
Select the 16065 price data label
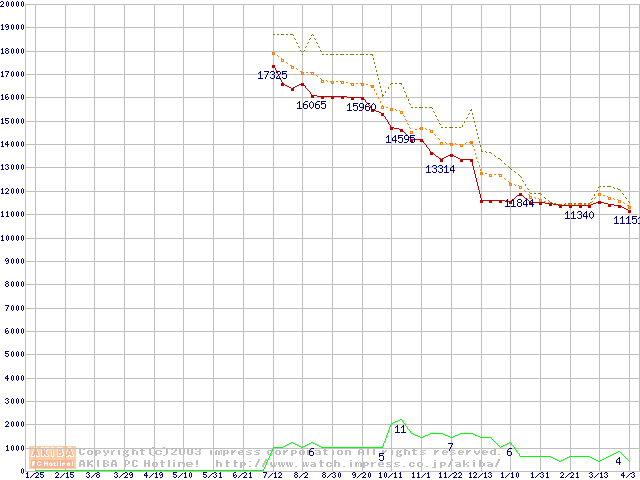(x=311, y=105)
